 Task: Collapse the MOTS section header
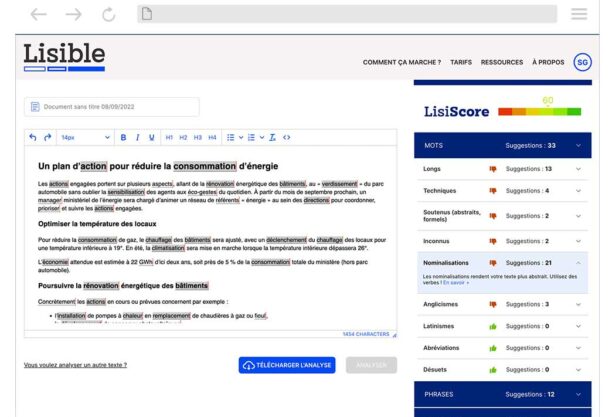pyautogui.click(x=503, y=145)
